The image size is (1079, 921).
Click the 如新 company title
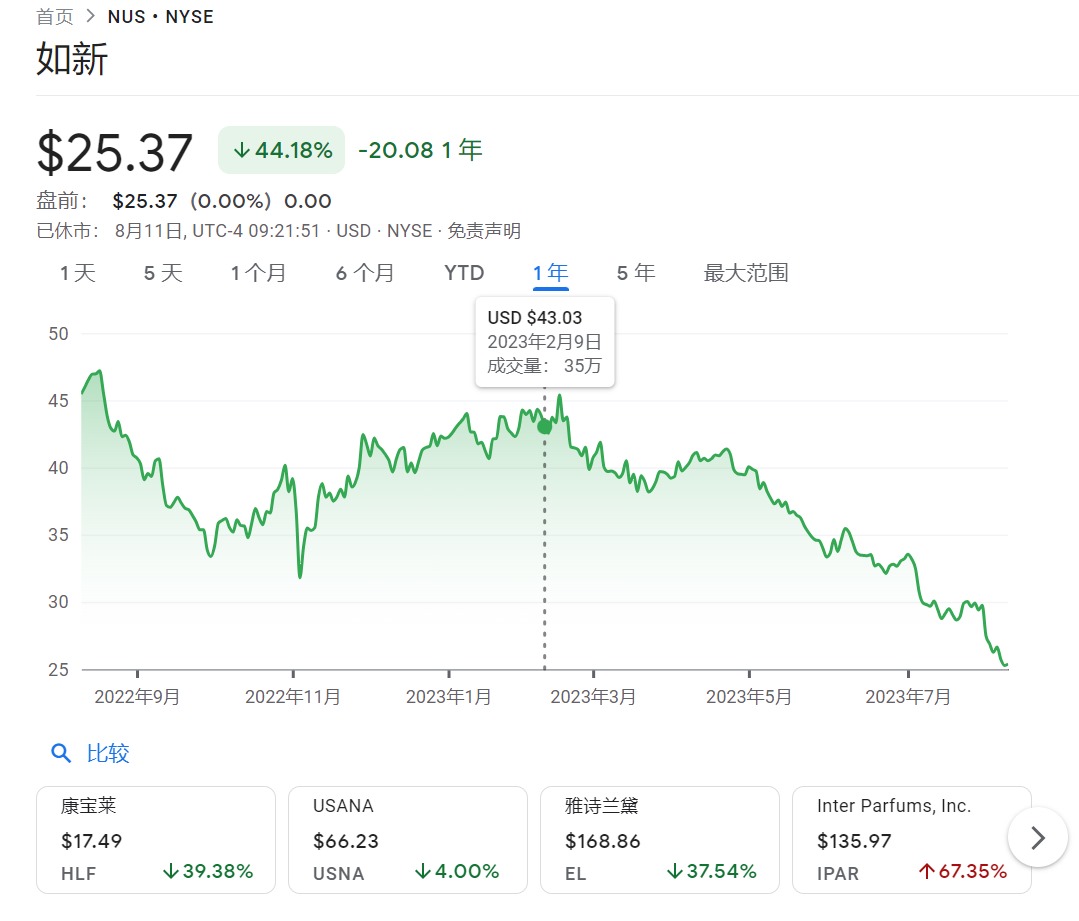72,59
